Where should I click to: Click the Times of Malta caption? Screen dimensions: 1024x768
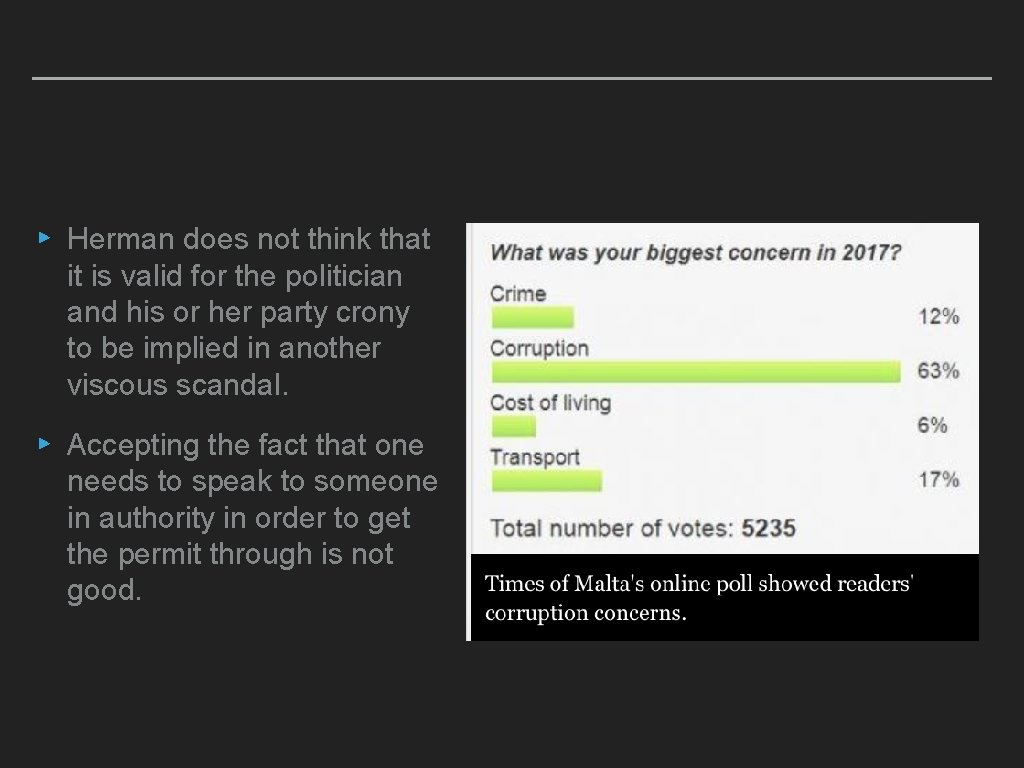698,598
